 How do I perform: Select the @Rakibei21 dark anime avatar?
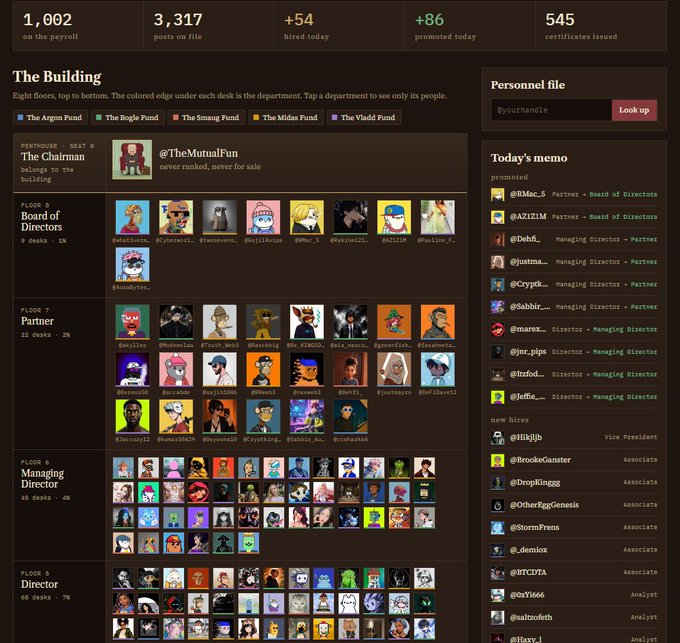pos(350,217)
